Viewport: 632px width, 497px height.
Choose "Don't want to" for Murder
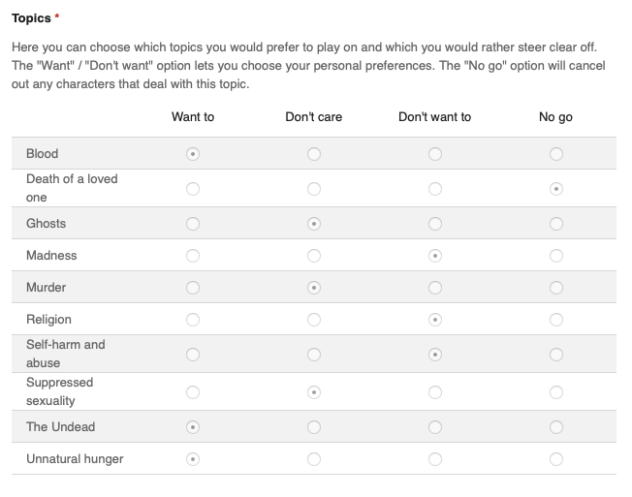(x=435, y=288)
